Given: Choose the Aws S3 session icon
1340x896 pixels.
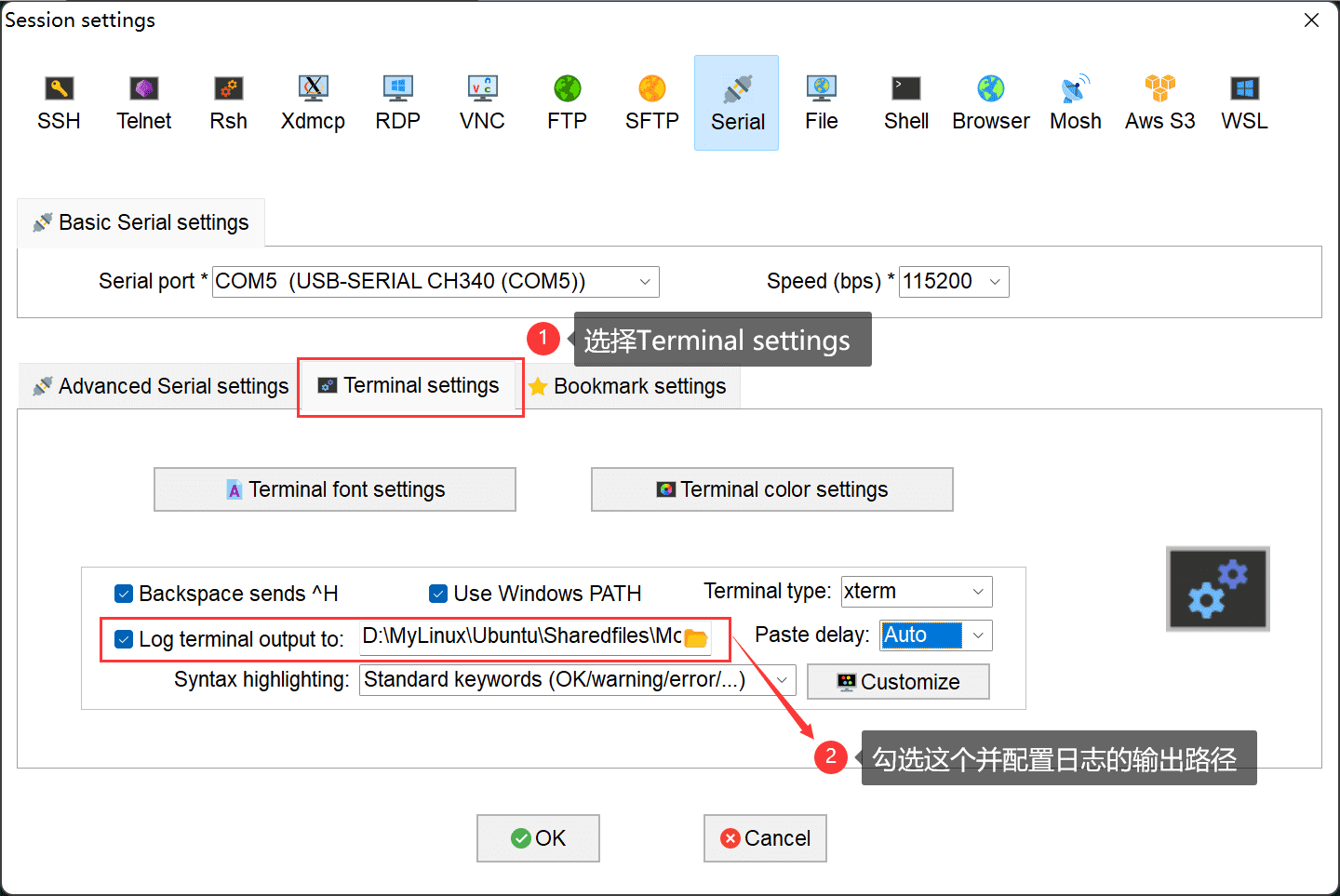Looking at the screenshot, I should 1159,102.
